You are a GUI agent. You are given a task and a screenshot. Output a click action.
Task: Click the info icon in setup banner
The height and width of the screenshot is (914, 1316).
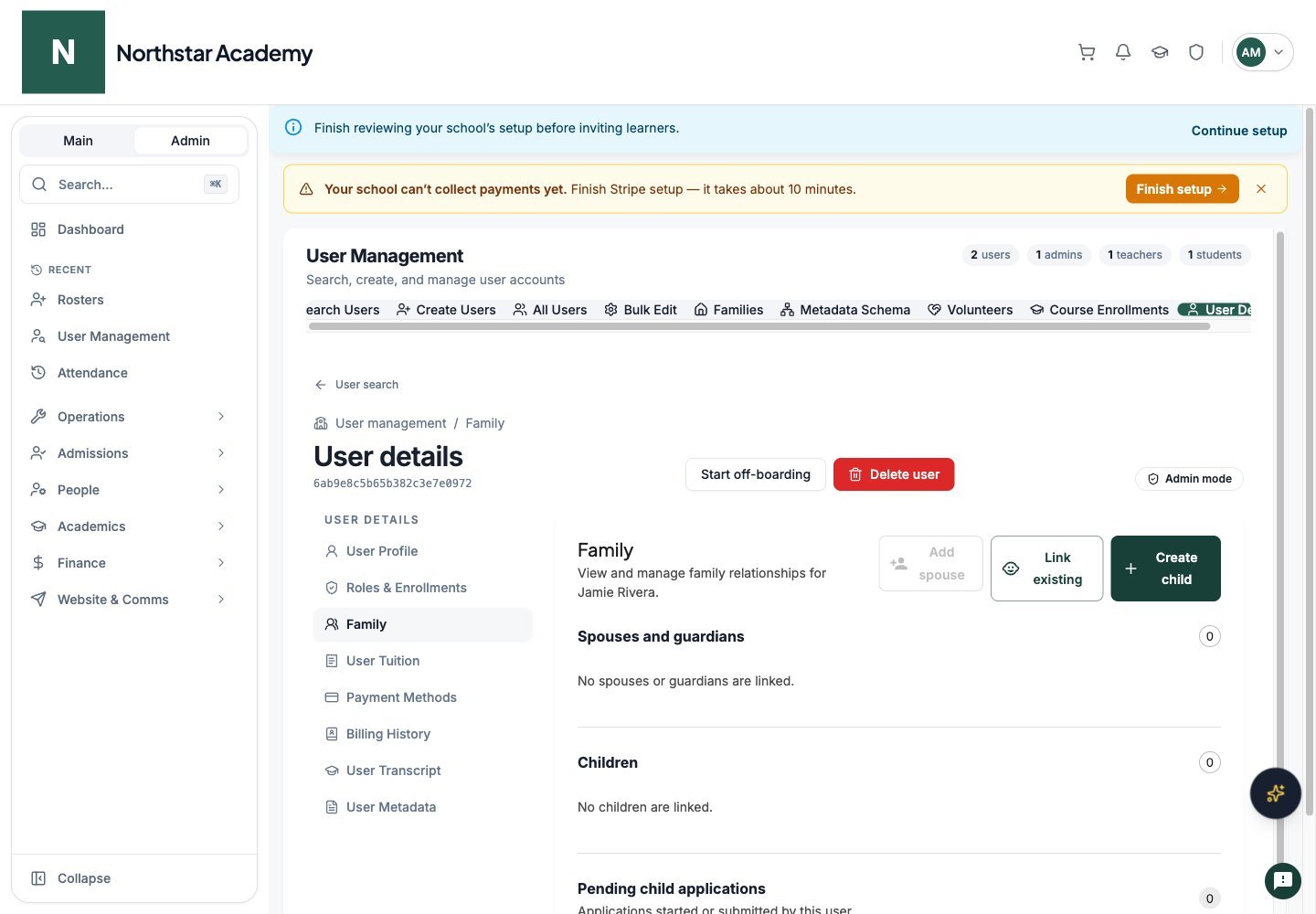tap(293, 128)
